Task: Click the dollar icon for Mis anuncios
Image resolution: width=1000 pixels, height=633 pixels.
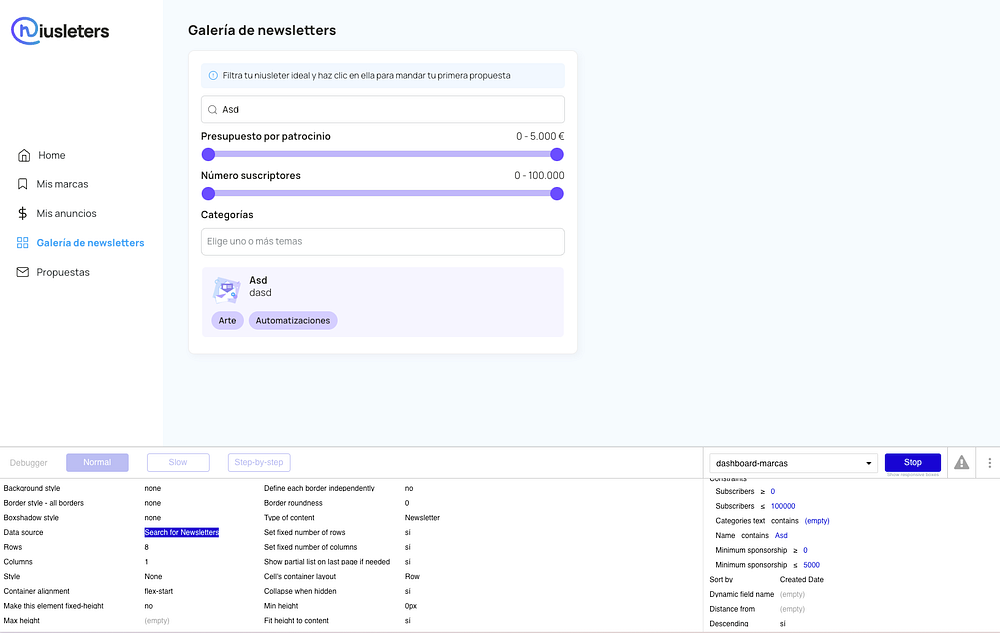Action: (23, 213)
